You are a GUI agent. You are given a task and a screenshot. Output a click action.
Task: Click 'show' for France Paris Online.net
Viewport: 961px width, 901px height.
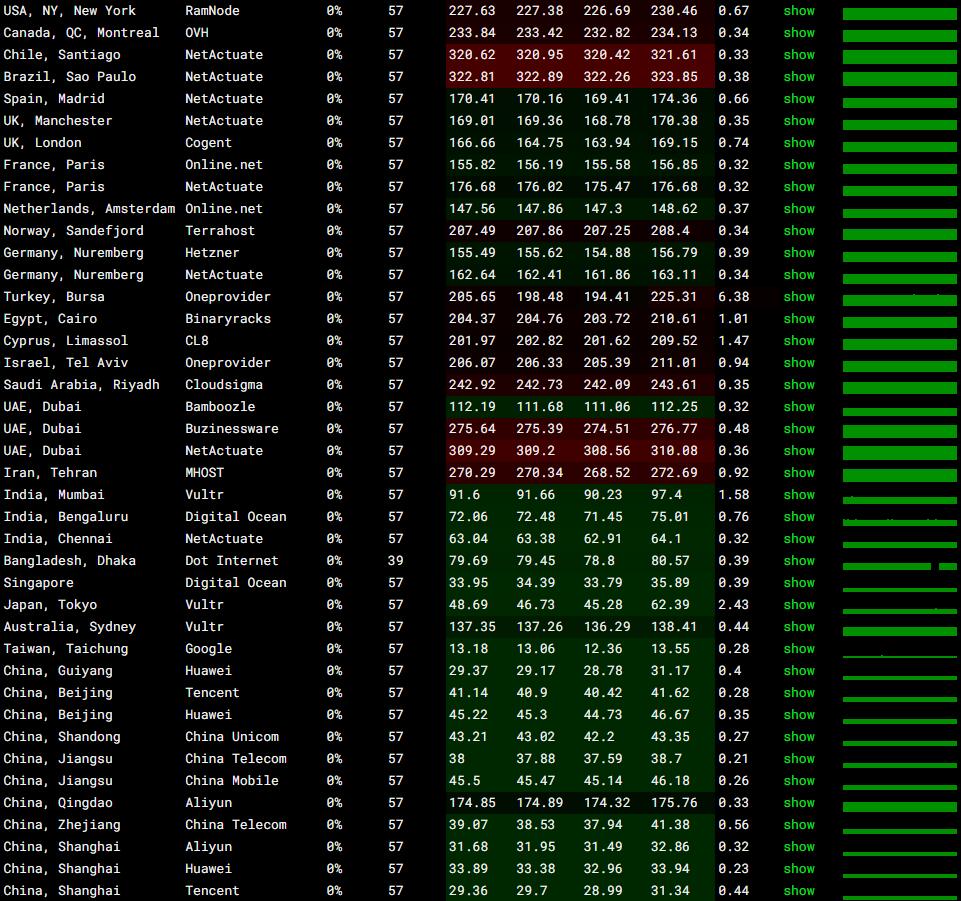coord(799,165)
